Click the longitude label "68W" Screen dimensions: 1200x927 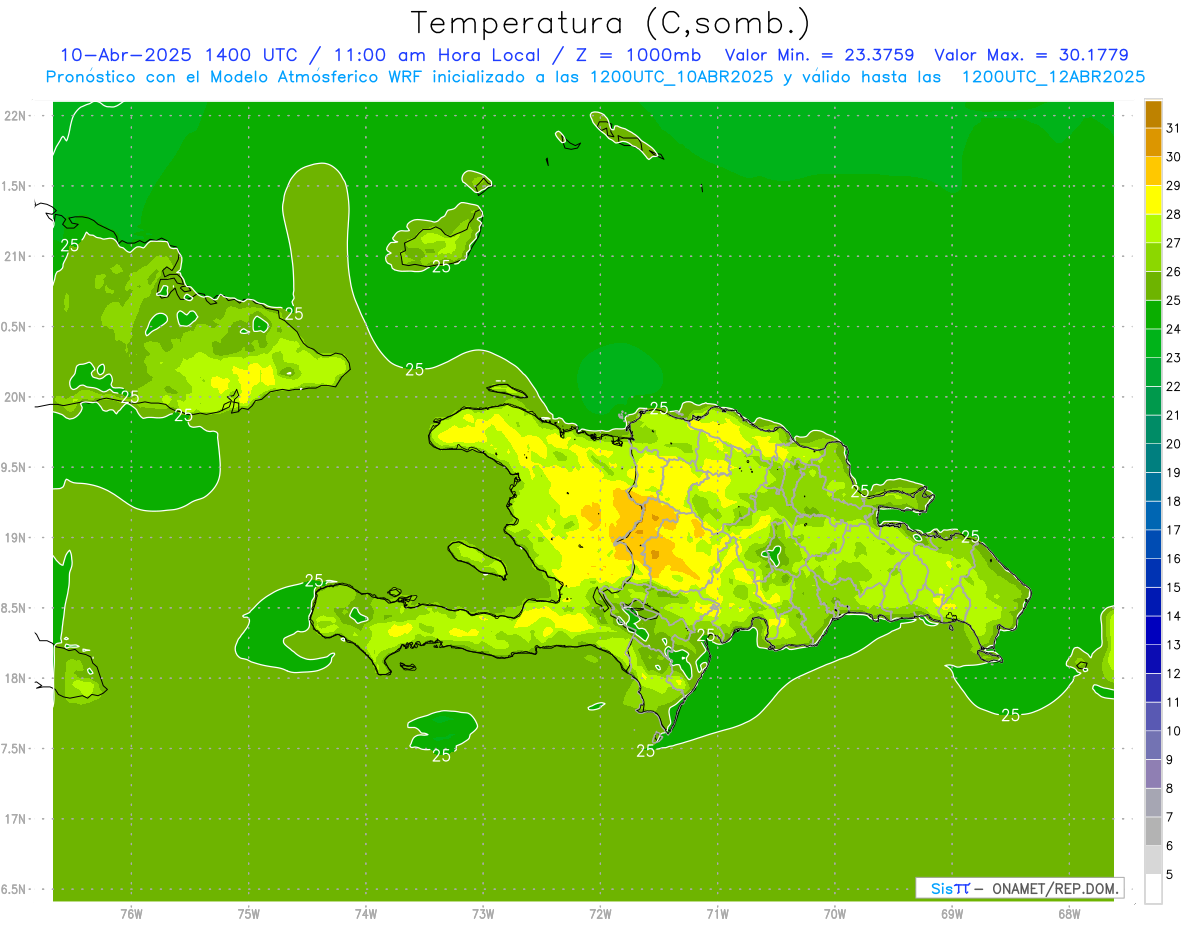pos(1069,914)
